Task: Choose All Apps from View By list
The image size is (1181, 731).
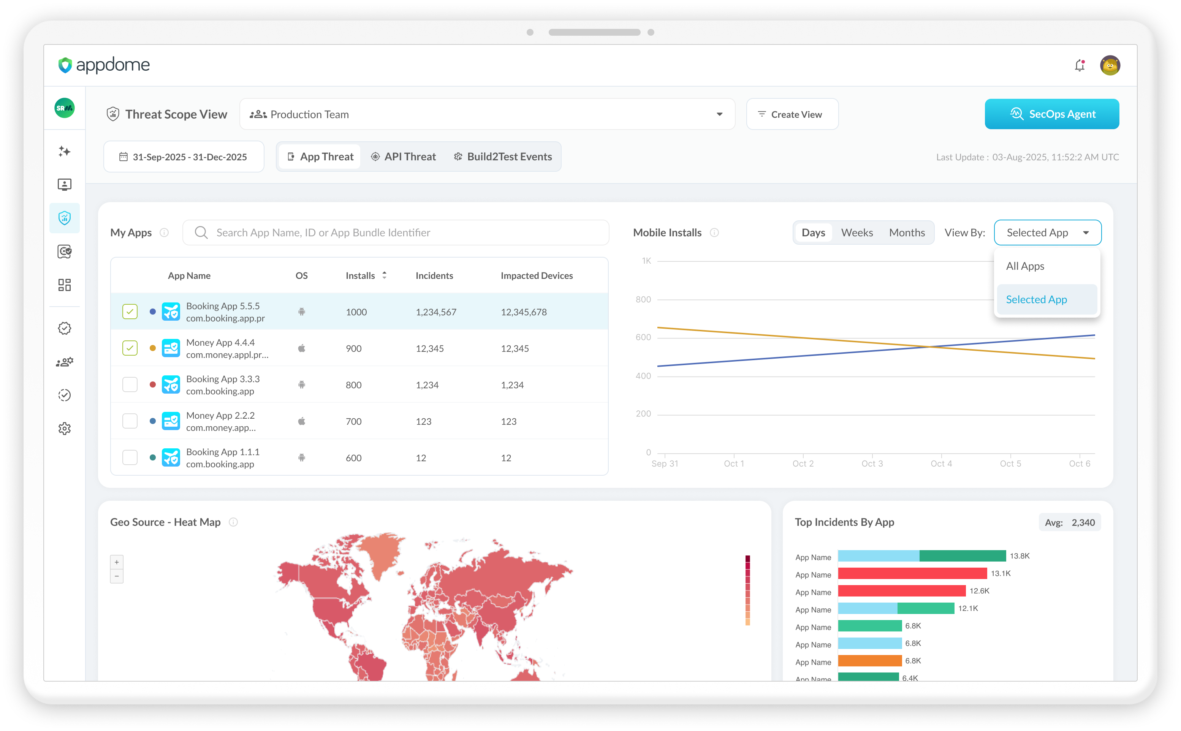Action: click(1025, 266)
